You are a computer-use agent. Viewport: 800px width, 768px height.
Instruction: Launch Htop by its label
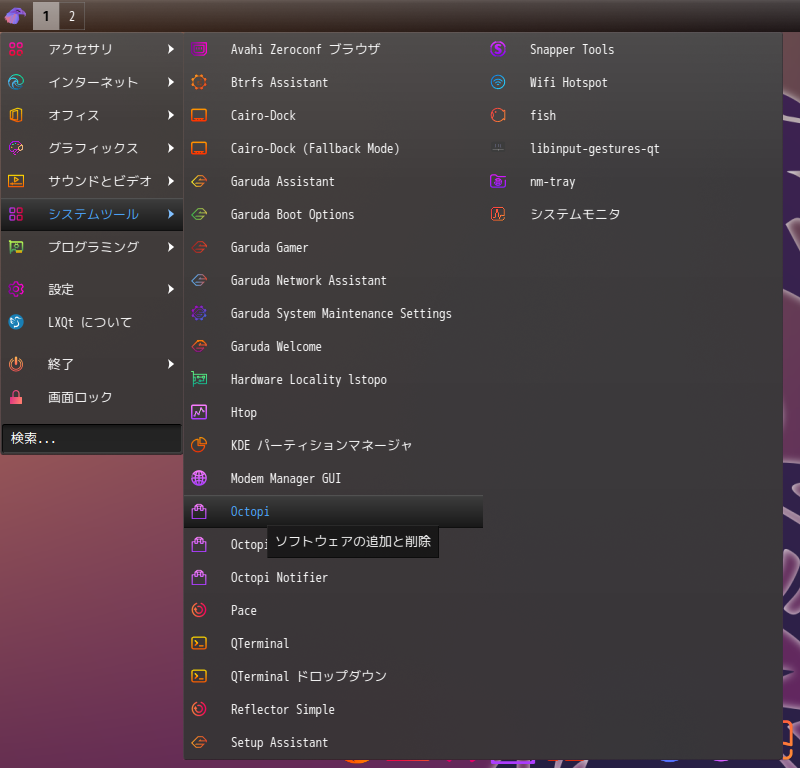click(x=243, y=412)
